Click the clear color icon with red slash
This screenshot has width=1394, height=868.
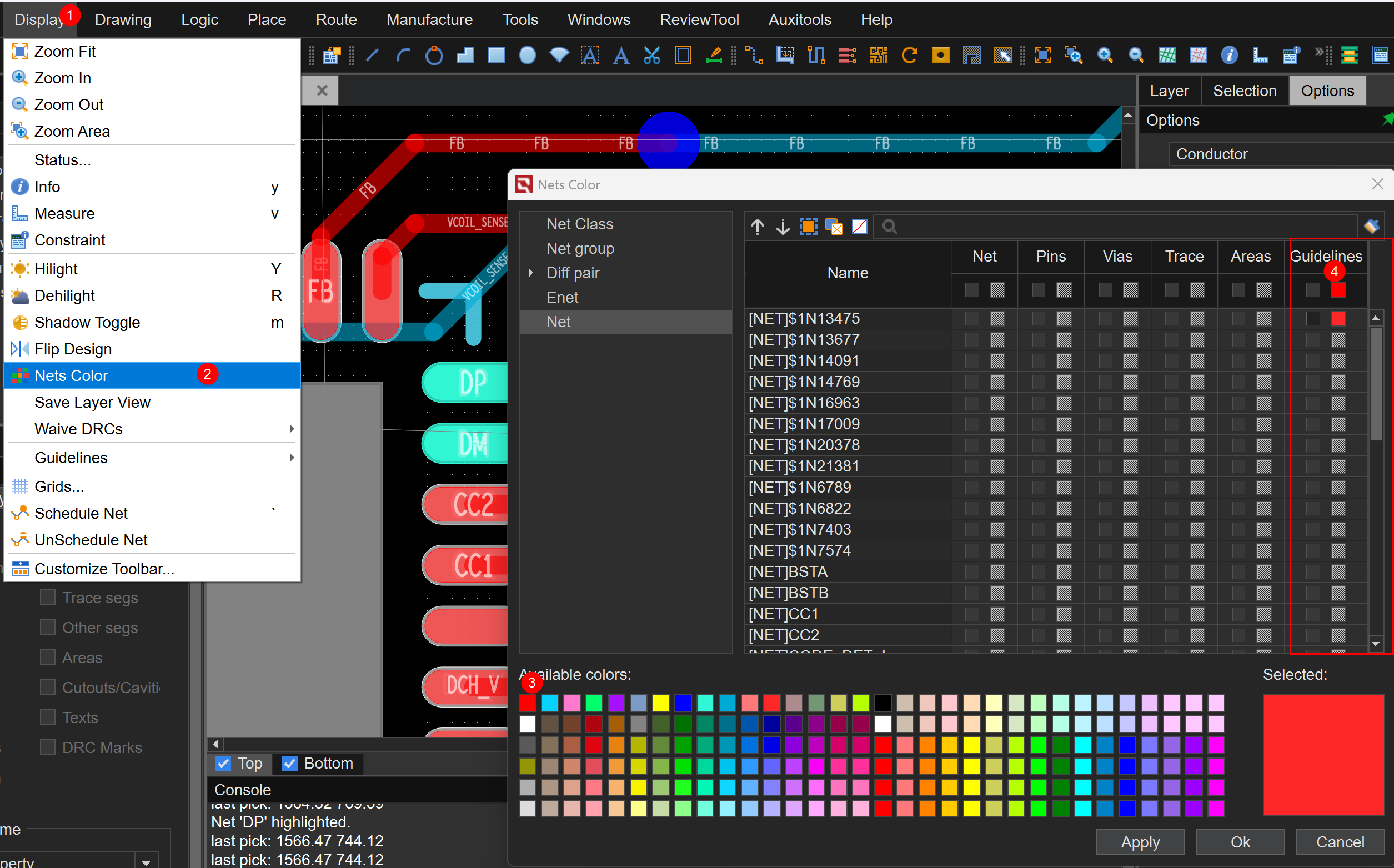point(860,227)
